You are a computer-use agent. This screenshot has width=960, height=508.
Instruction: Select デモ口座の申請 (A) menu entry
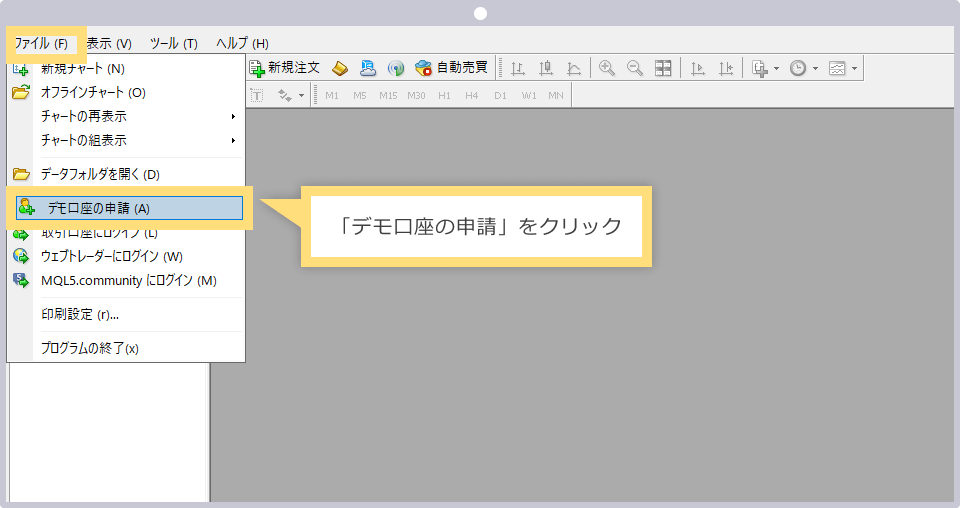coord(129,208)
